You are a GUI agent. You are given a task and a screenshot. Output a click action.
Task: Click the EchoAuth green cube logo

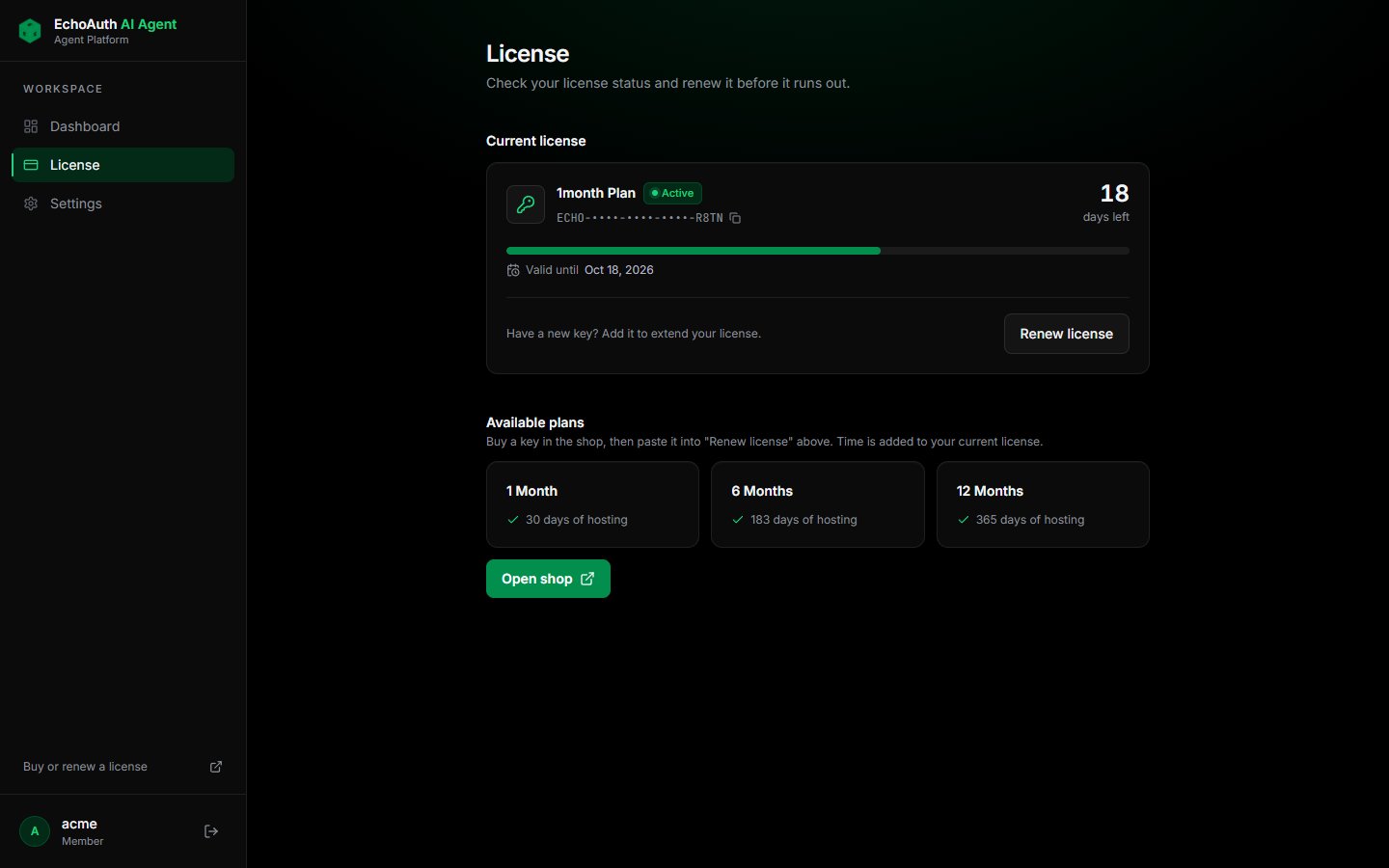click(x=30, y=31)
